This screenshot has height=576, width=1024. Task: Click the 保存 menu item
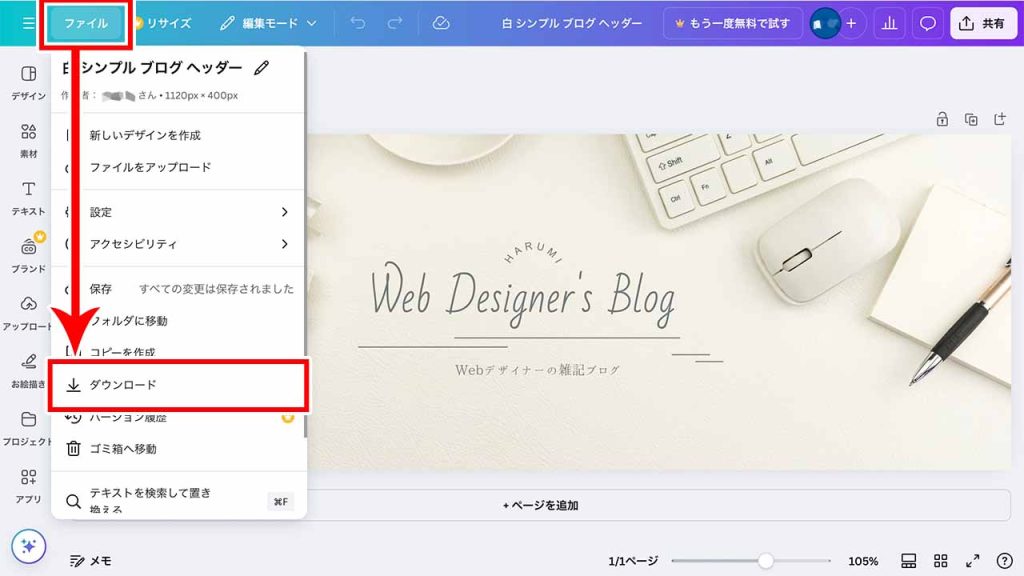pos(178,289)
